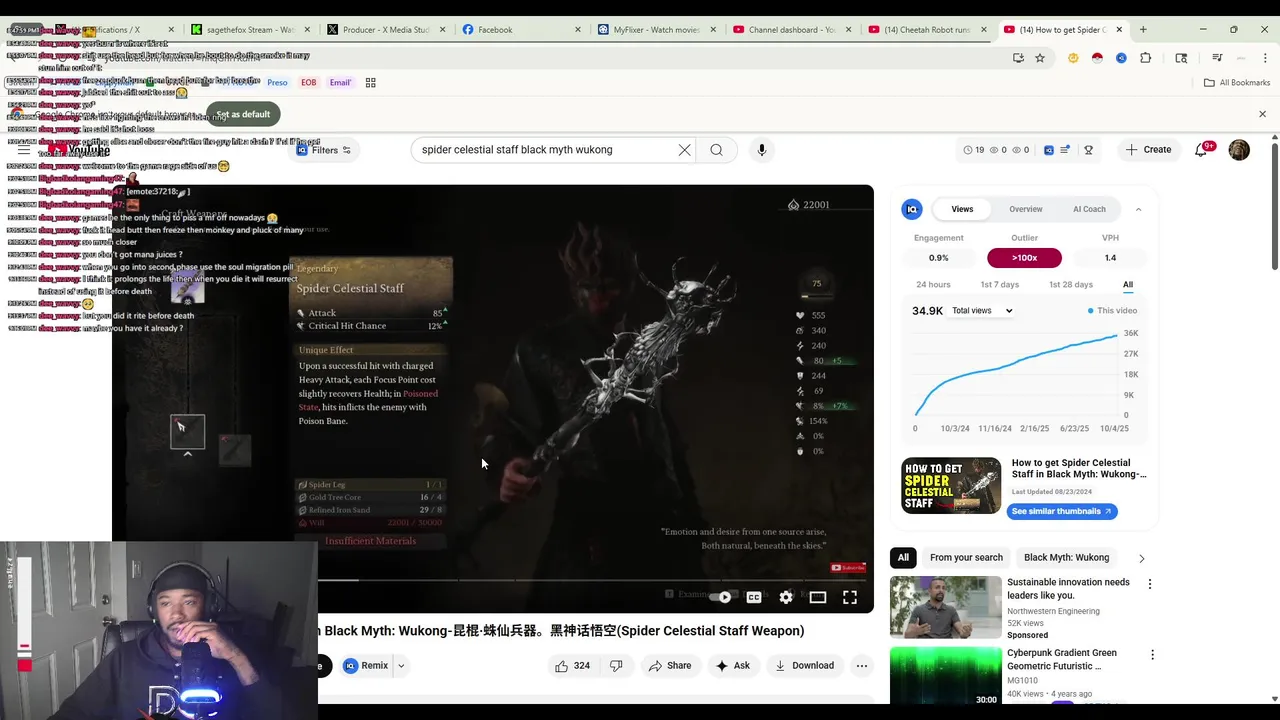Open Chrome extensions puzzle icon
The height and width of the screenshot is (720, 1280).
1145,58
